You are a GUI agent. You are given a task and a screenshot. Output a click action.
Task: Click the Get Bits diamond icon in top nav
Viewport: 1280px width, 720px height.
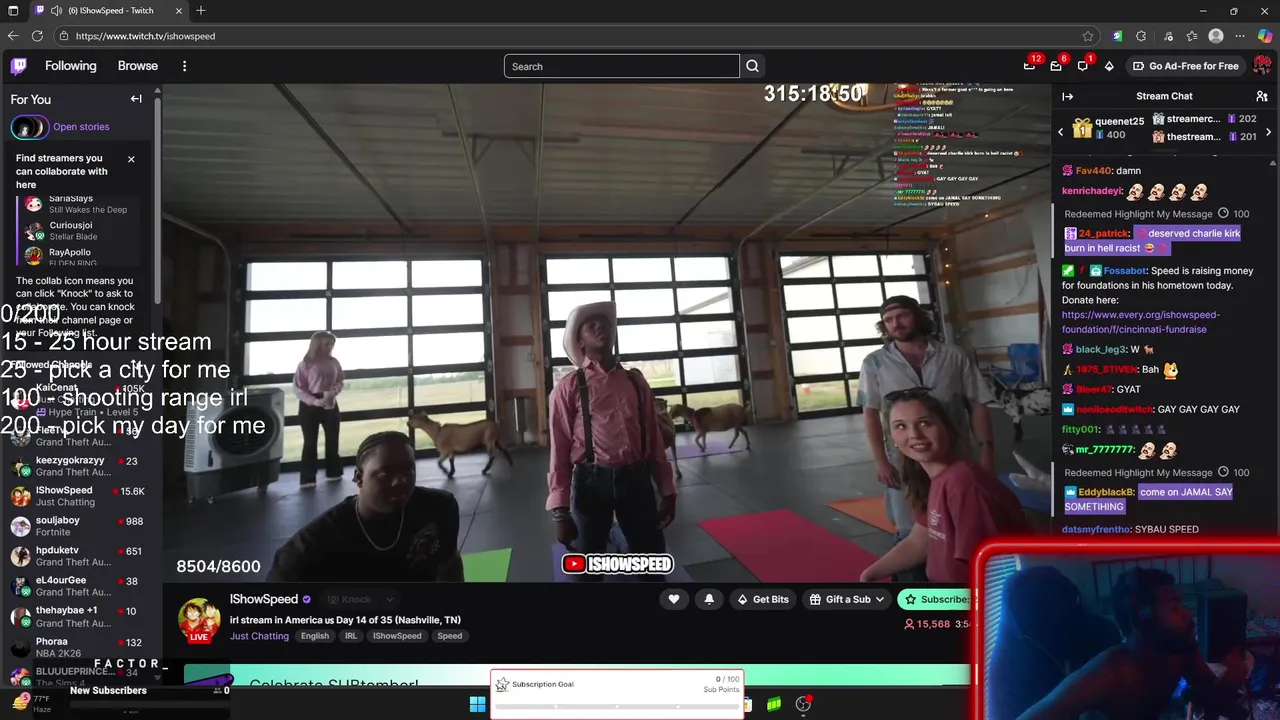[1109, 66]
